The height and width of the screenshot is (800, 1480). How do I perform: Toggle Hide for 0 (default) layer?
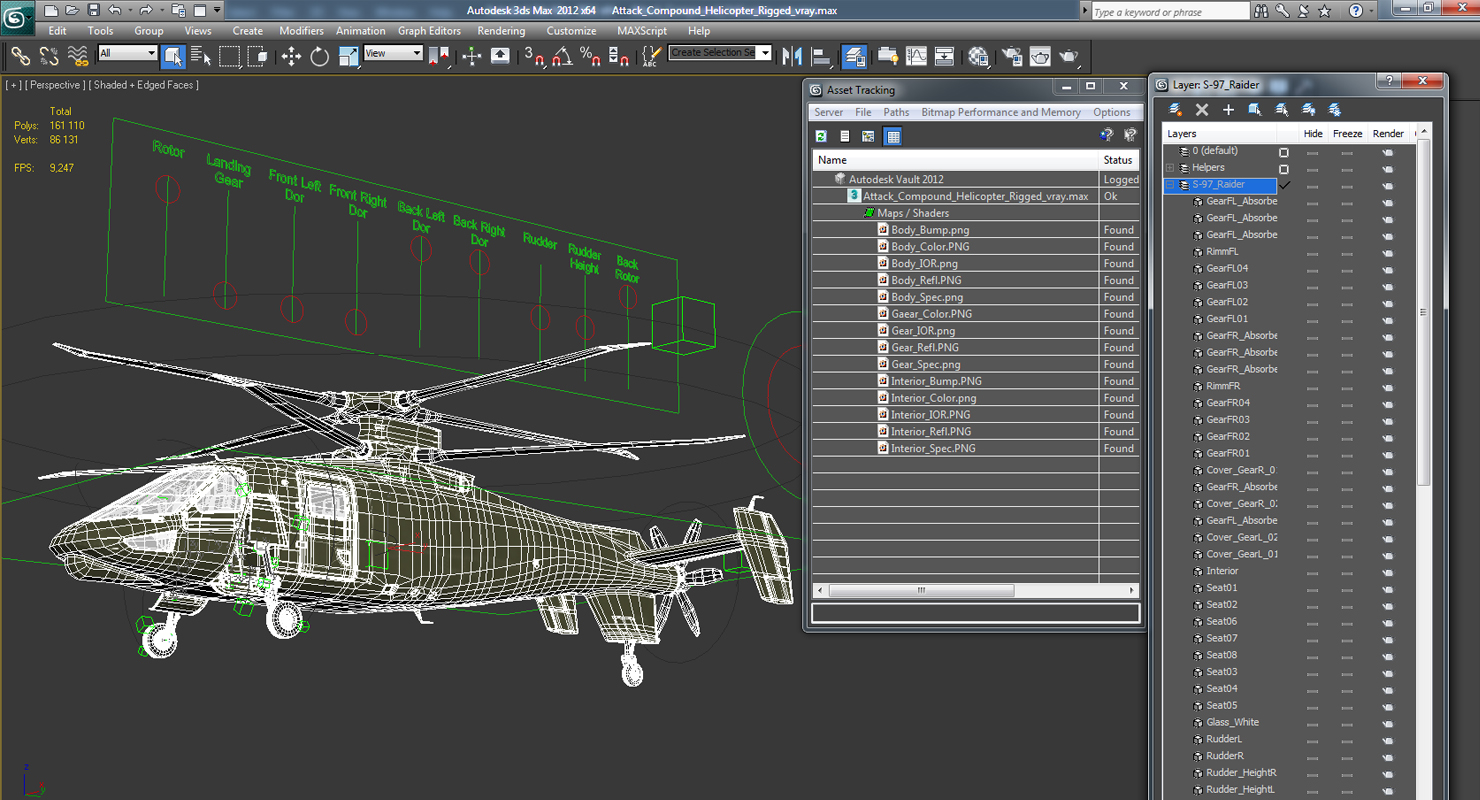pyautogui.click(x=1312, y=152)
